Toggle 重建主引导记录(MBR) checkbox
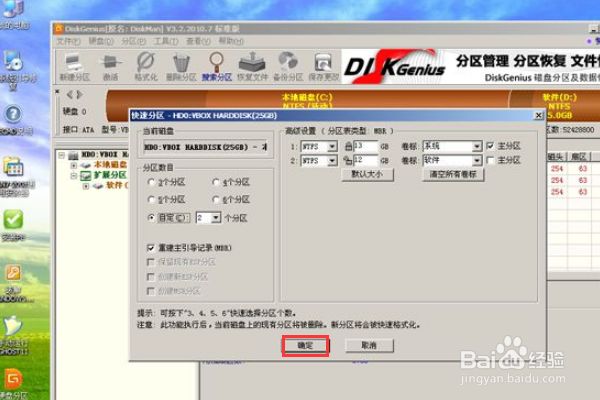This screenshot has height=400, width=600. pos(151,248)
